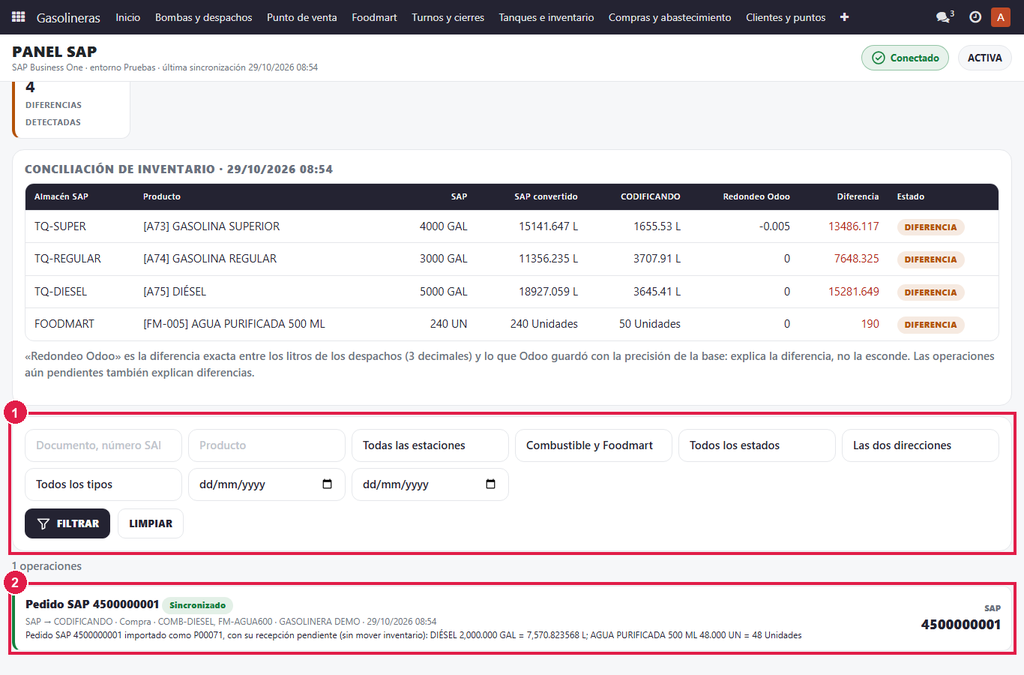
Task: Open Todas las estaciones dropdown
Action: [430, 445]
